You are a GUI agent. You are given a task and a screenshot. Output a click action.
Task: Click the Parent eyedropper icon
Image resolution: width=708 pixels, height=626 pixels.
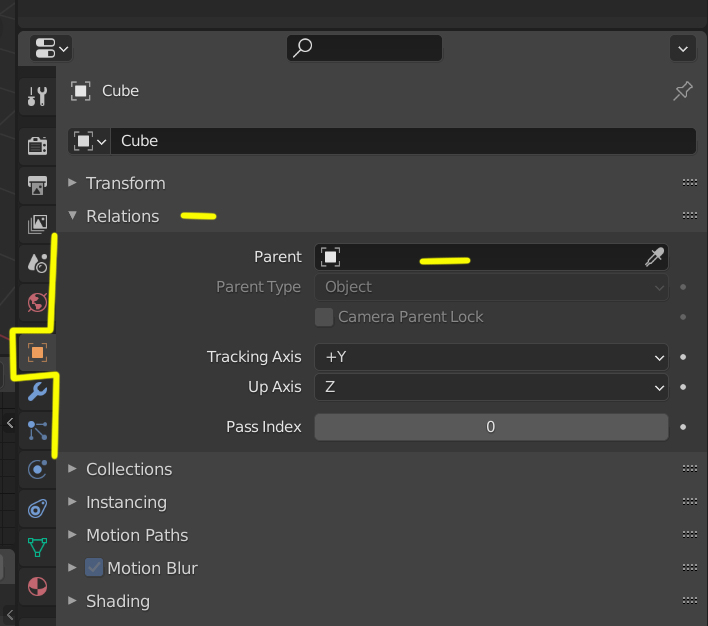pyautogui.click(x=654, y=257)
